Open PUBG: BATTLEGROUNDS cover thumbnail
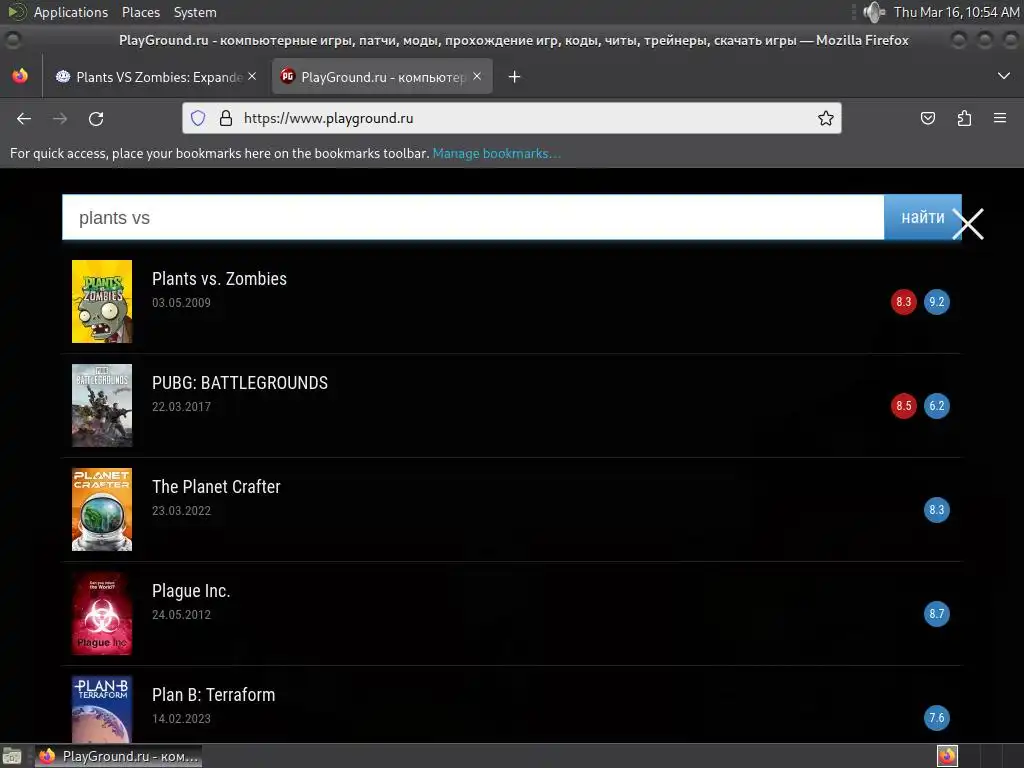The width and height of the screenshot is (1024, 768). click(102, 405)
